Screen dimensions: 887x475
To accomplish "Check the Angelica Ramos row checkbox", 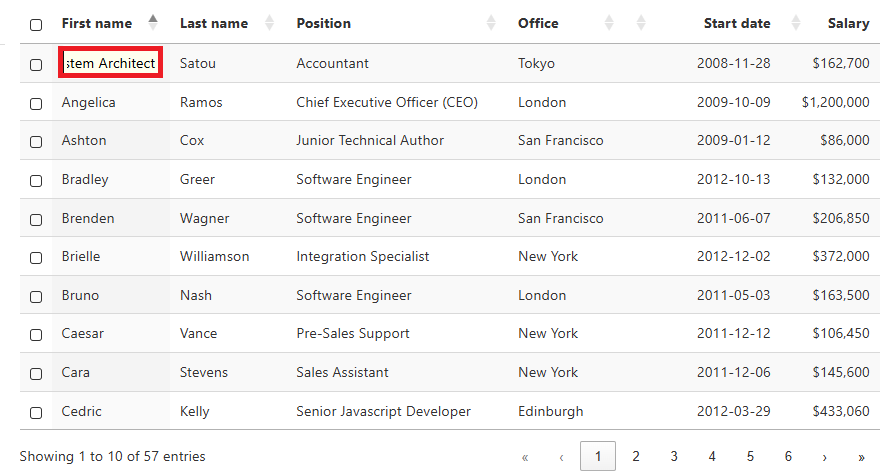I will [x=36, y=103].
